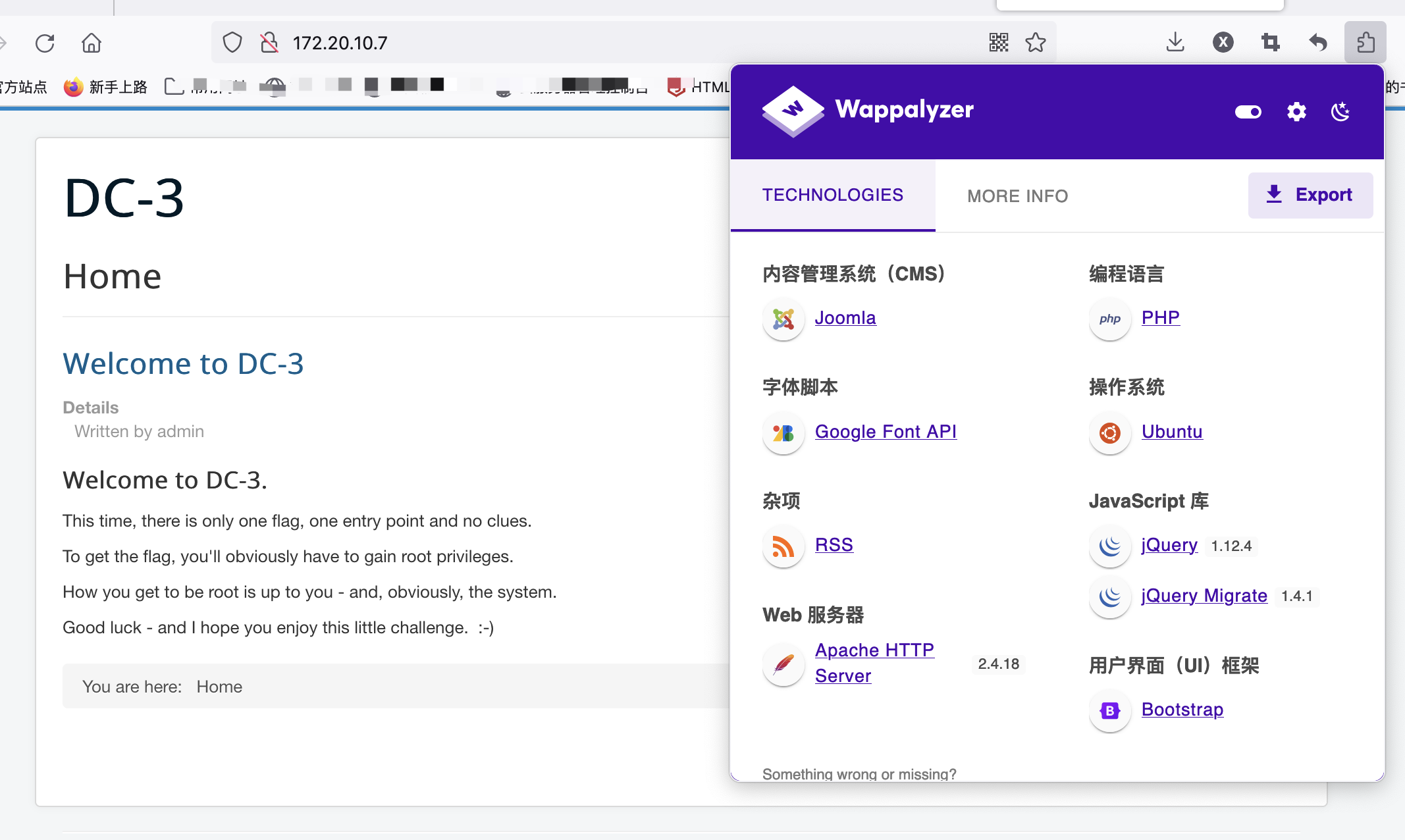Viewport: 1405px width, 840px height.
Task: Switch to the MORE INFO tab
Action: click(1017, 196)
